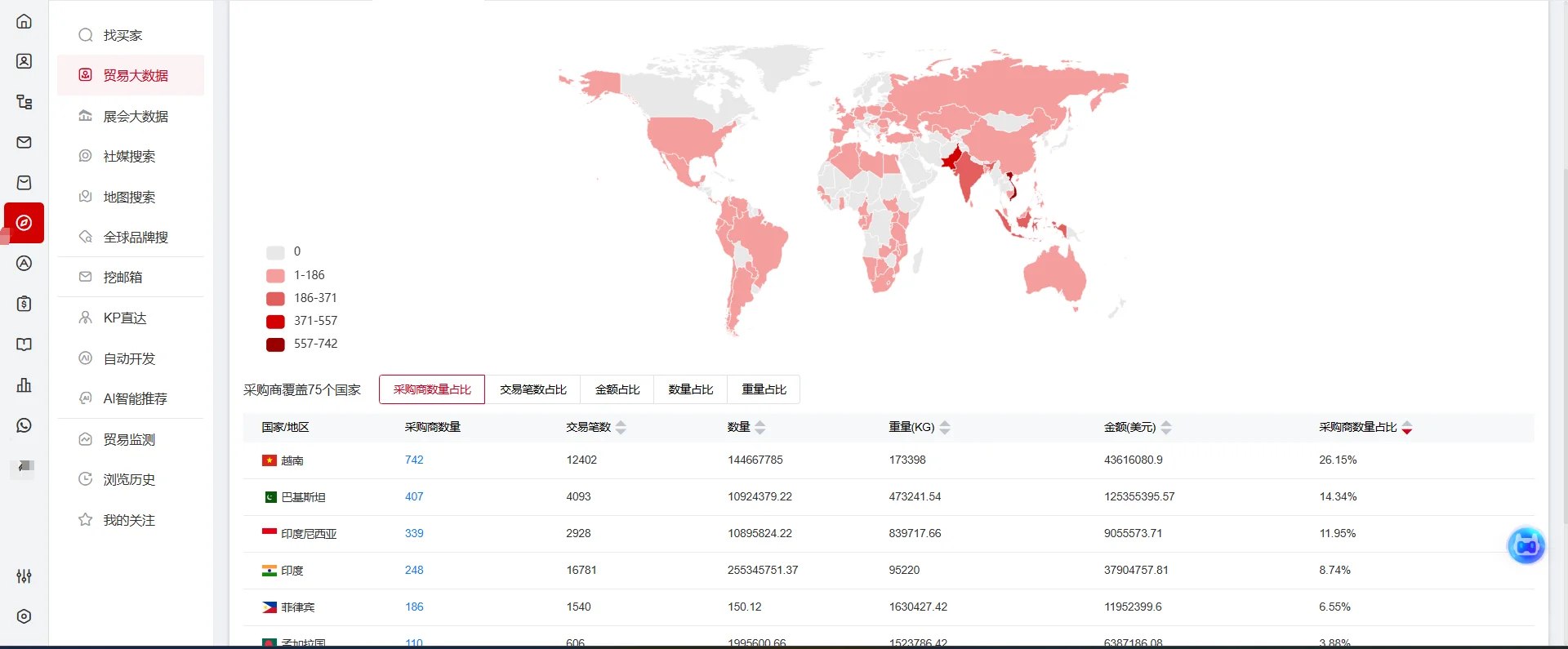The height and width of the screenshot is (649, 1568).
Task: Sort table by 重量(KG) column
Action: (x=945, y=427)
